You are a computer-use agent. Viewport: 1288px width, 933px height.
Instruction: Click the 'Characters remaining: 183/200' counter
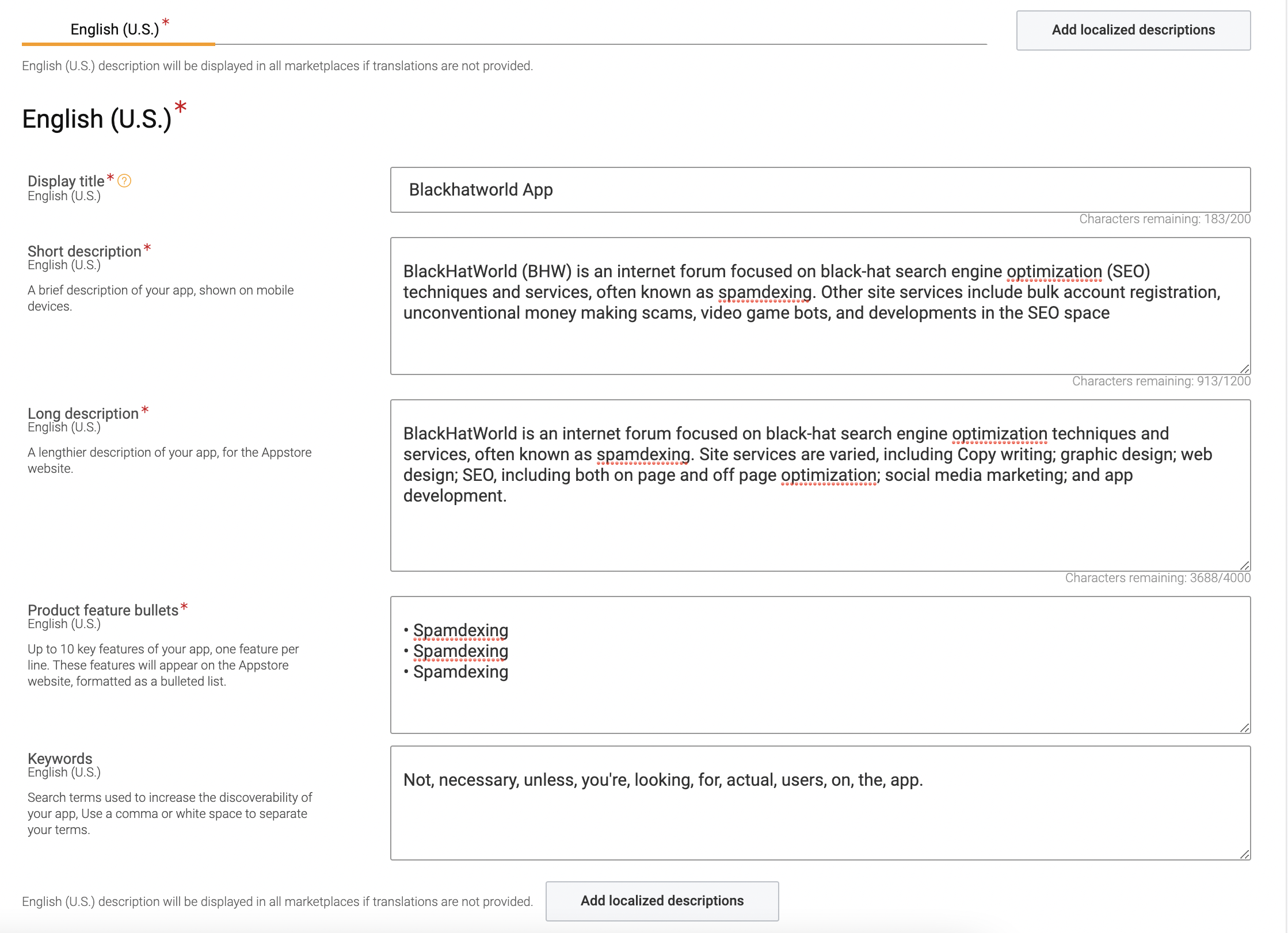coord(1165,219)
